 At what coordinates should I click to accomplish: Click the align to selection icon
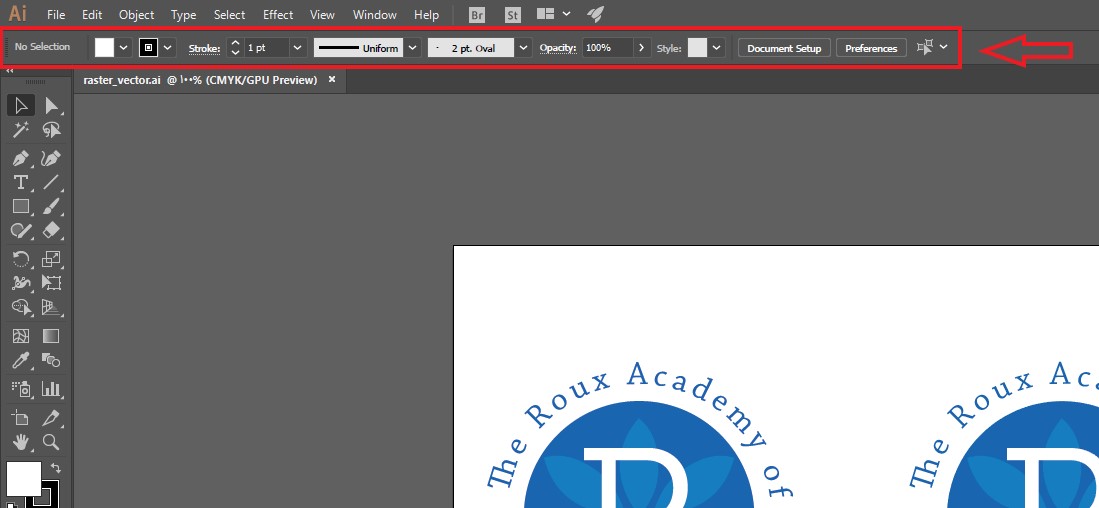[x=925, y=47]
